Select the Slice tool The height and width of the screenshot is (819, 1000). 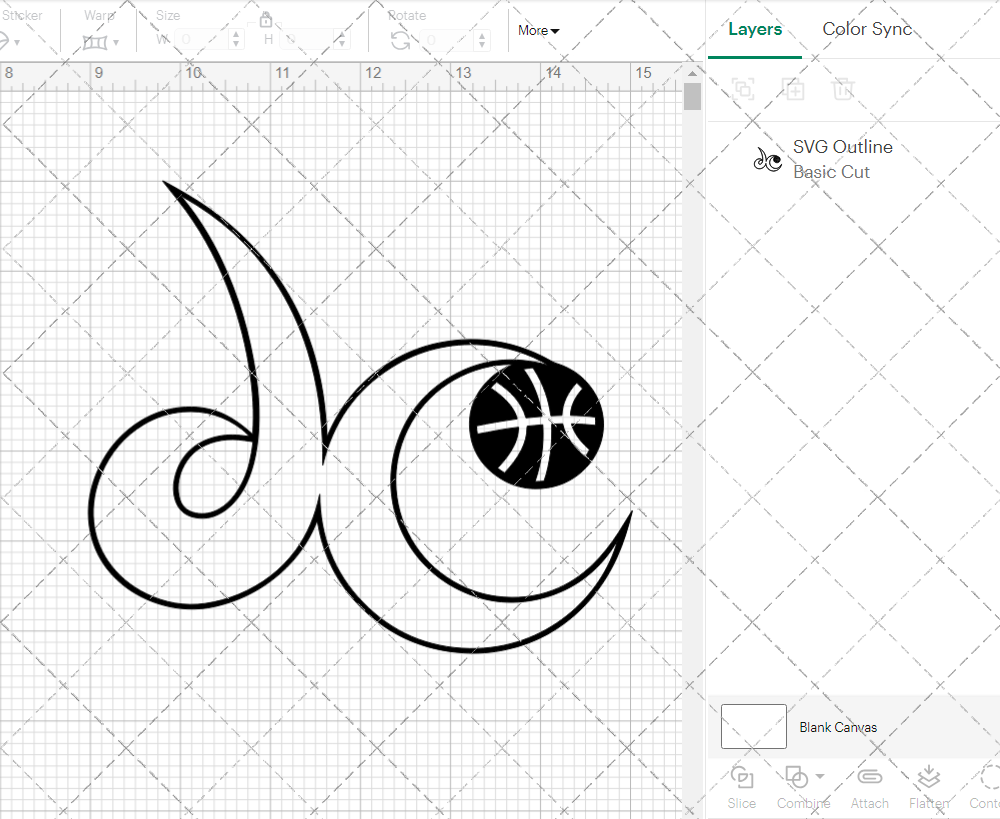pyautogui.click(x=741, y=787)
